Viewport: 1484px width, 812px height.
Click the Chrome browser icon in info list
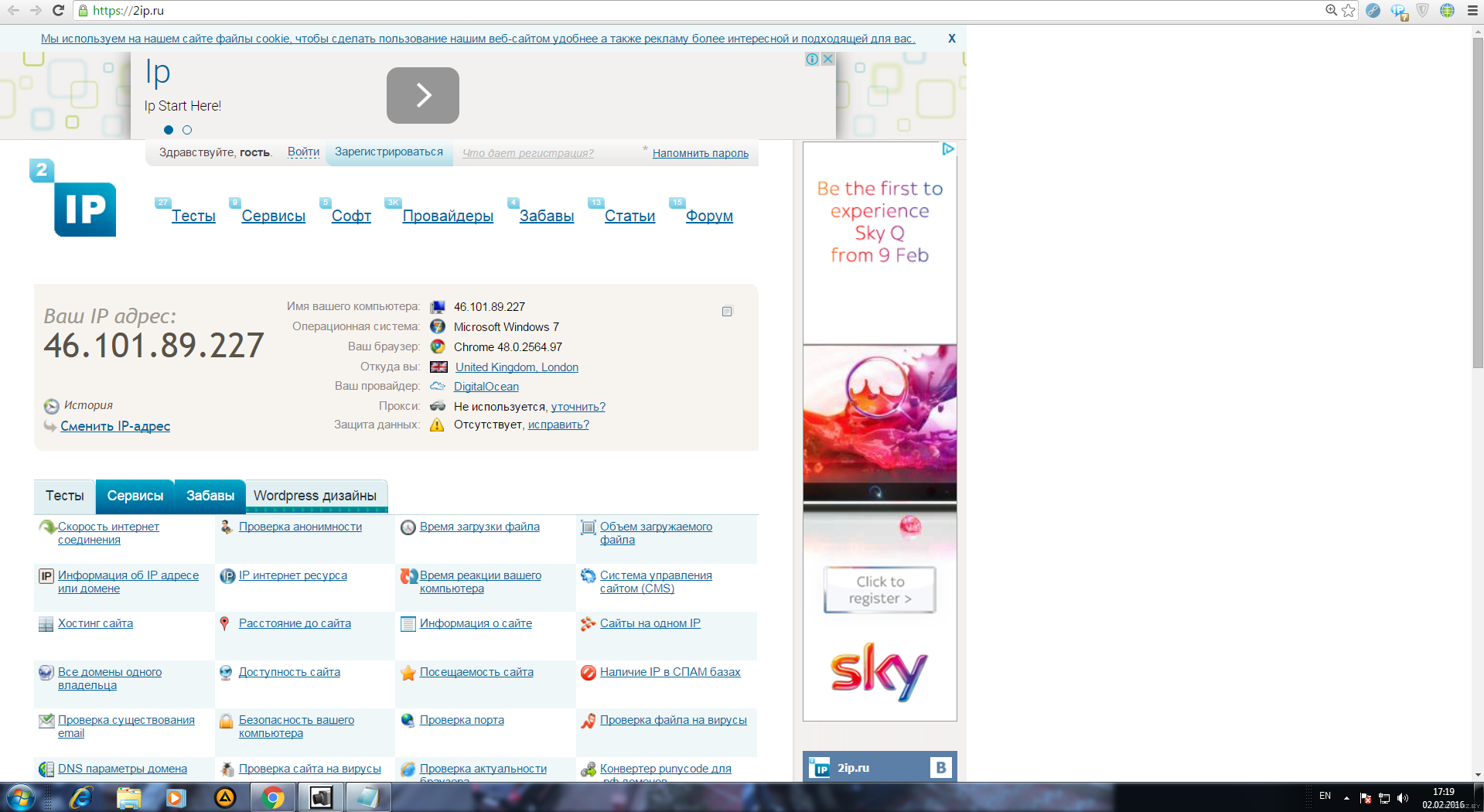click(438, 346)
